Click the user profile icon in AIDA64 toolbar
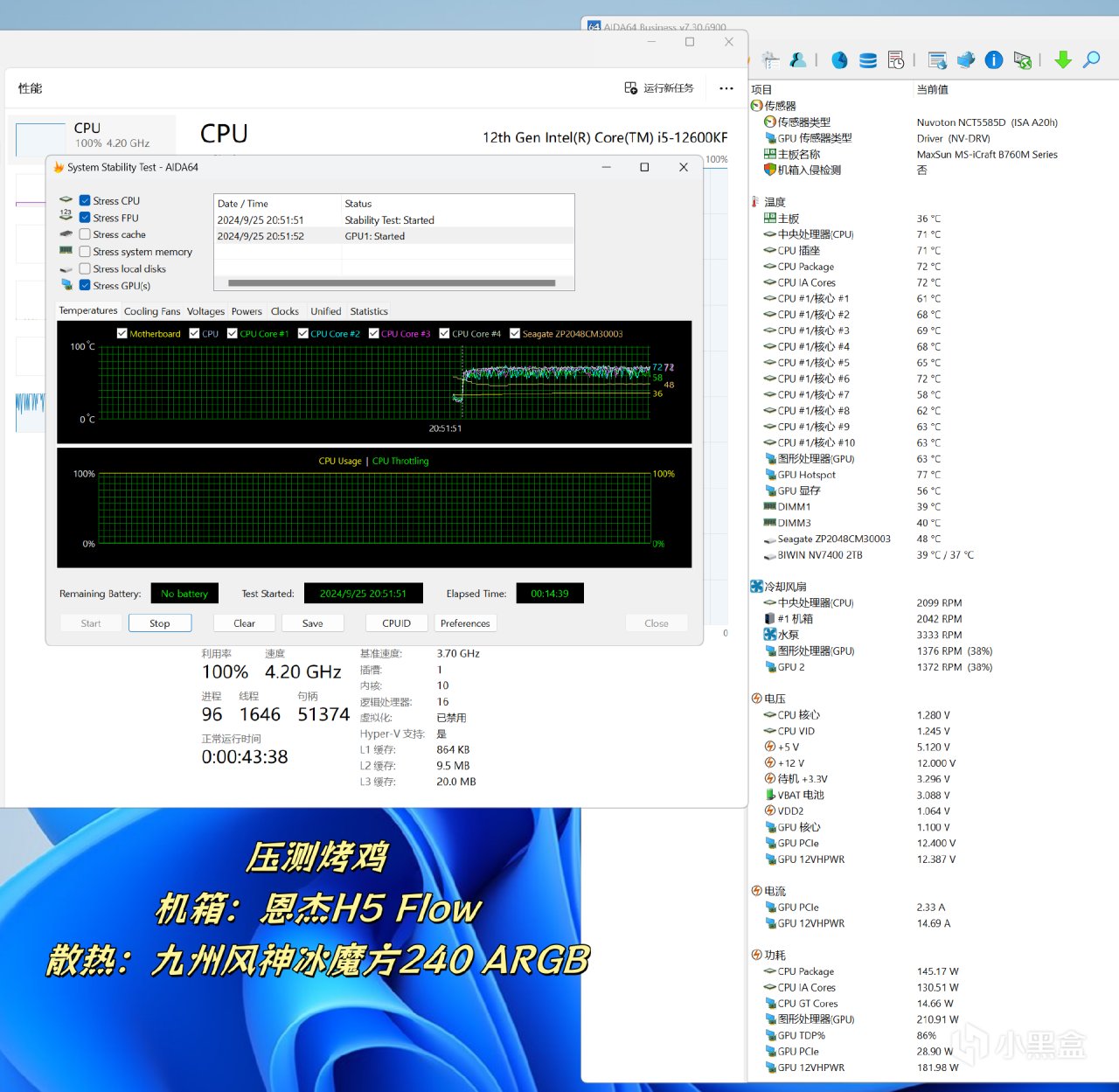This screenshot has height=1092, width=1119. coord(797,59)
